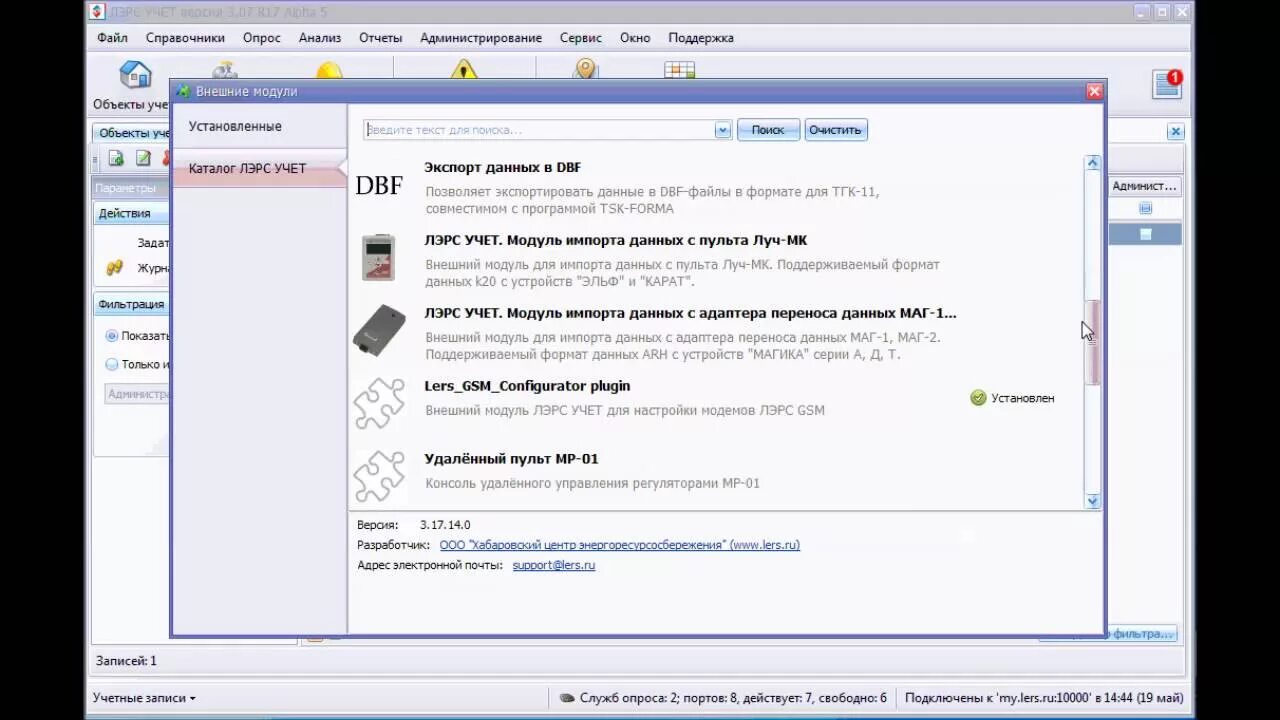Click the version value 3.17.14.0
The width and height of the screenshot is (1280, 720).
pos(445,525)
